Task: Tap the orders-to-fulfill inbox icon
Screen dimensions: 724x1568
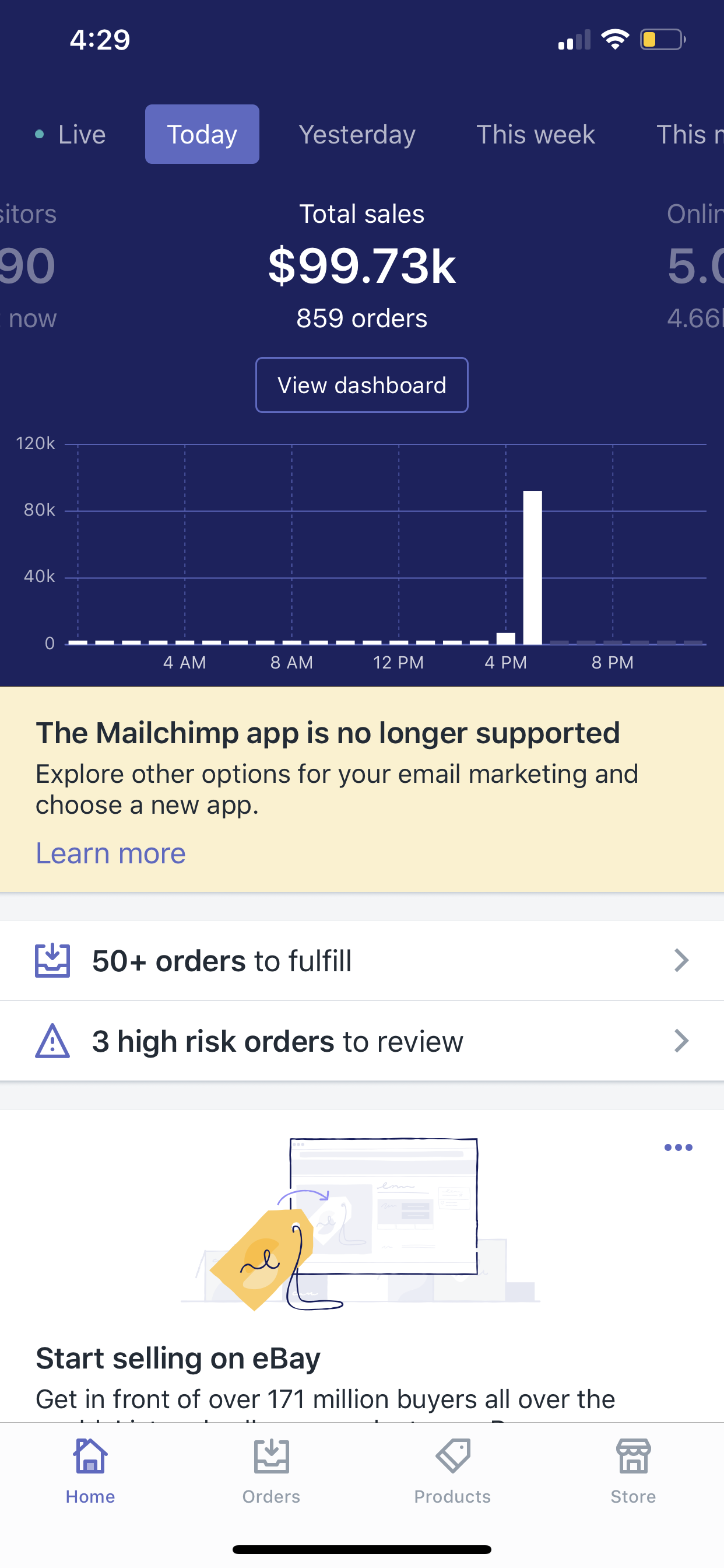Action: click(x=52, y=961)
